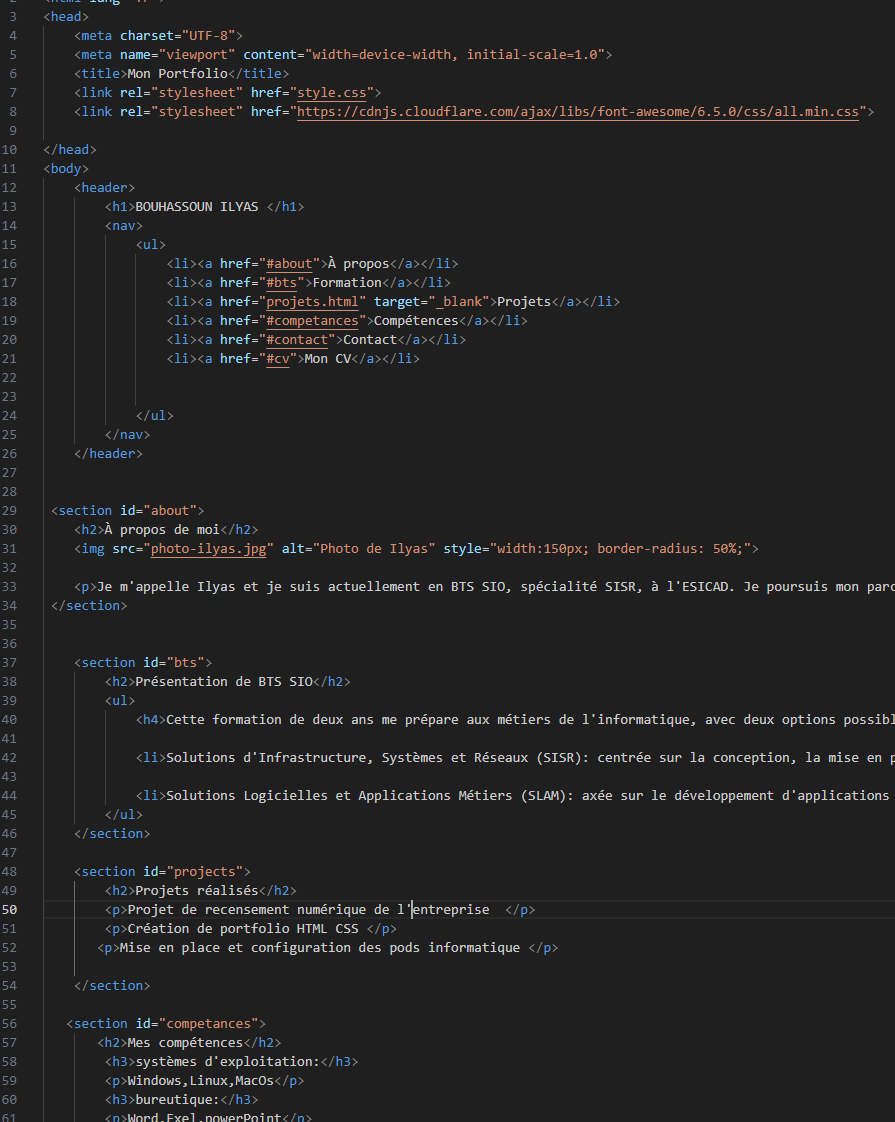Open the style.css link in the stylesheet tag
This screenshot has width=895, height=1122.
[332, 93]
